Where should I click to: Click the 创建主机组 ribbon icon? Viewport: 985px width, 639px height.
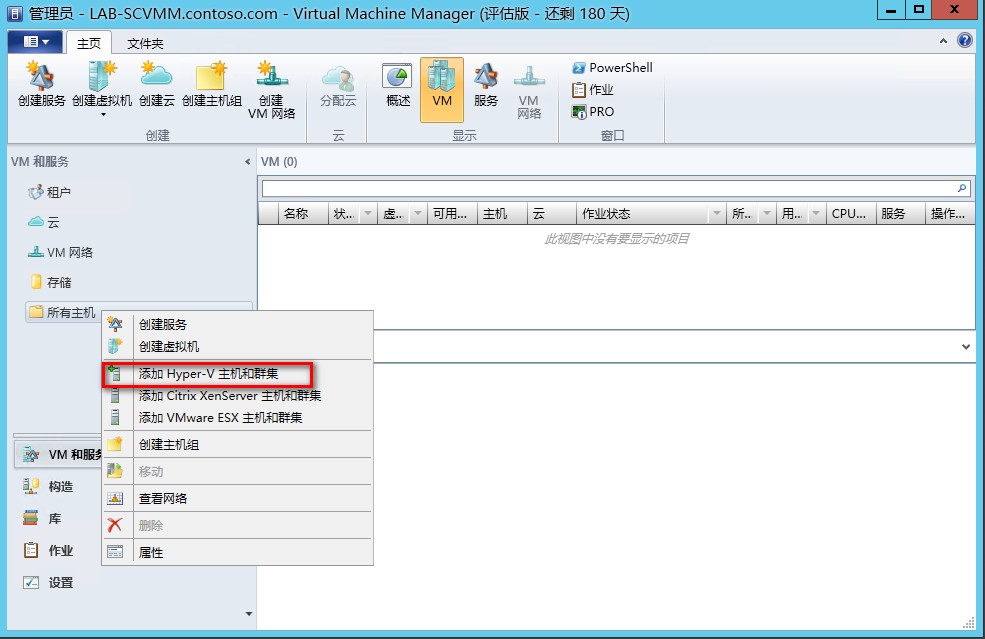click(212, 85)
